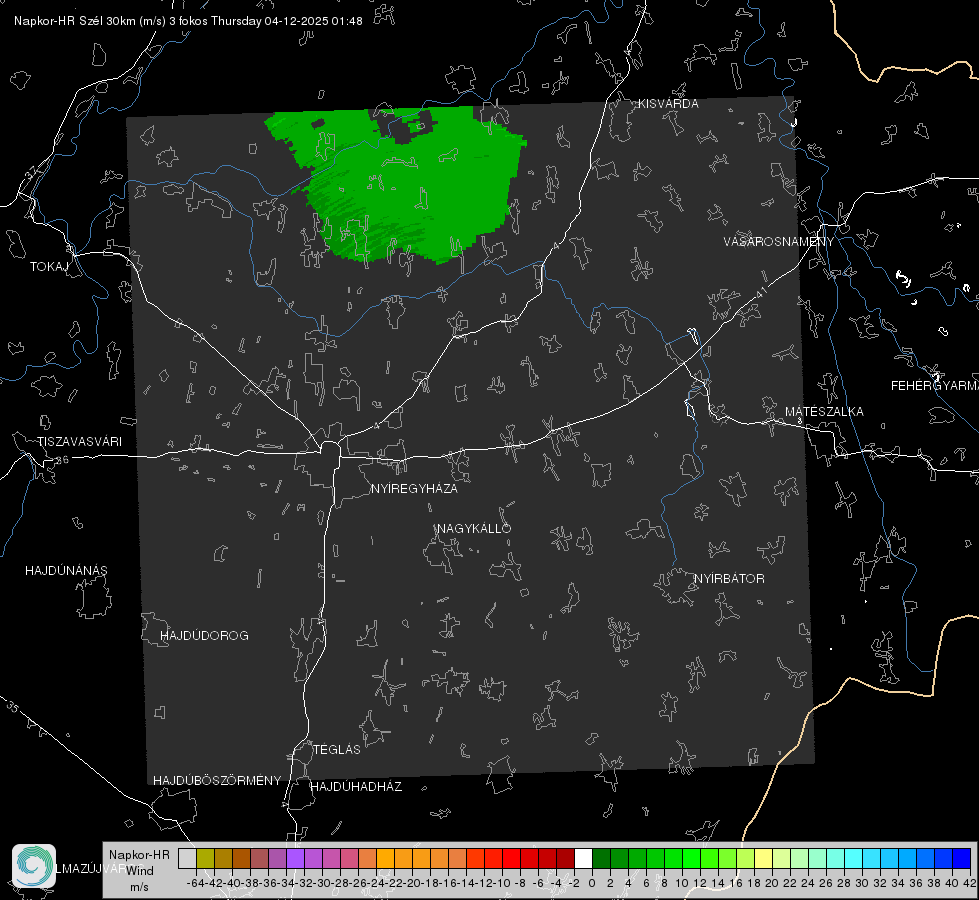Click the '42' value at the legend's right end
This screenshot has height=900, width=979.
[x=969, y=883]
